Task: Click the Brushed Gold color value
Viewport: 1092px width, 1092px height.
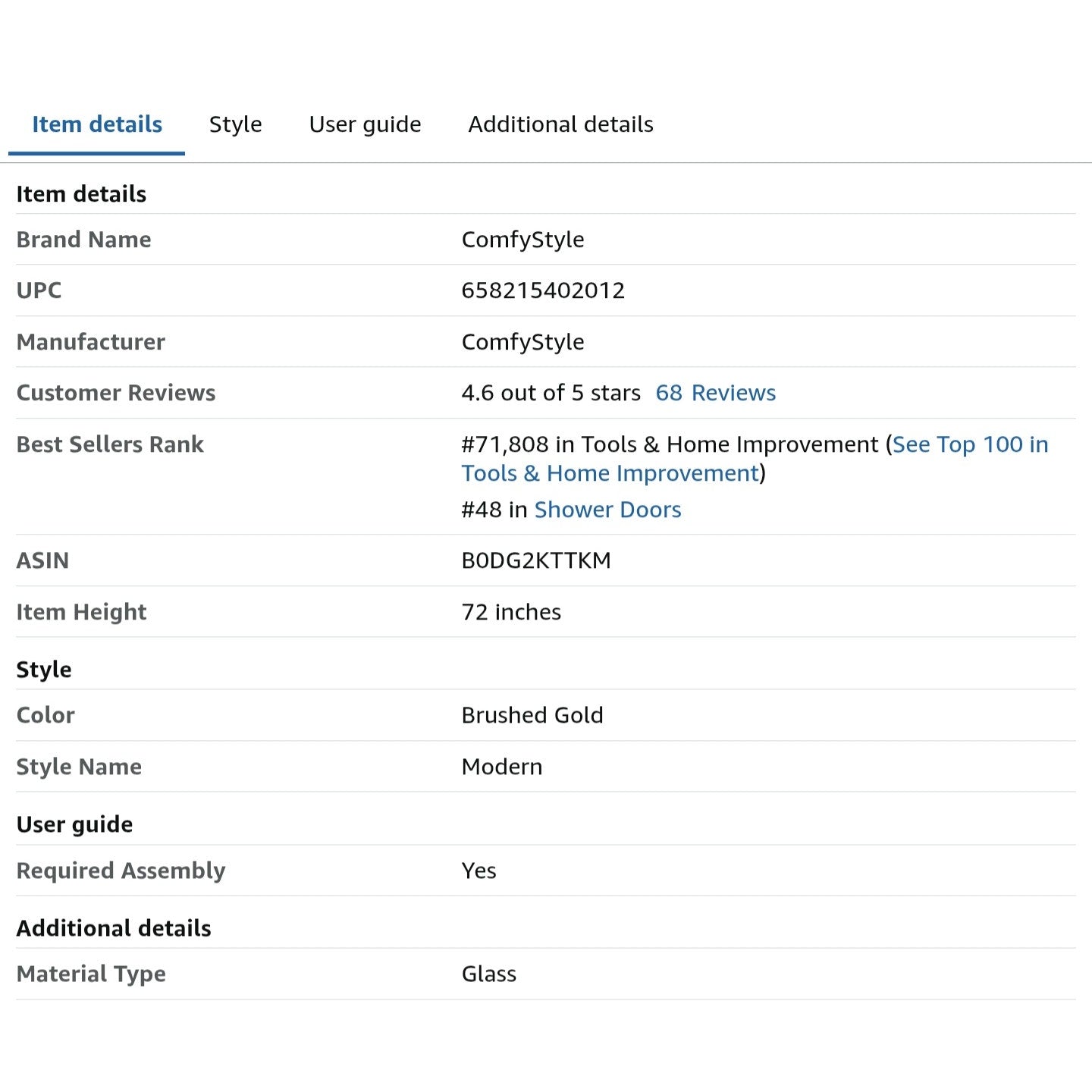Action: [x=532, y=715]
